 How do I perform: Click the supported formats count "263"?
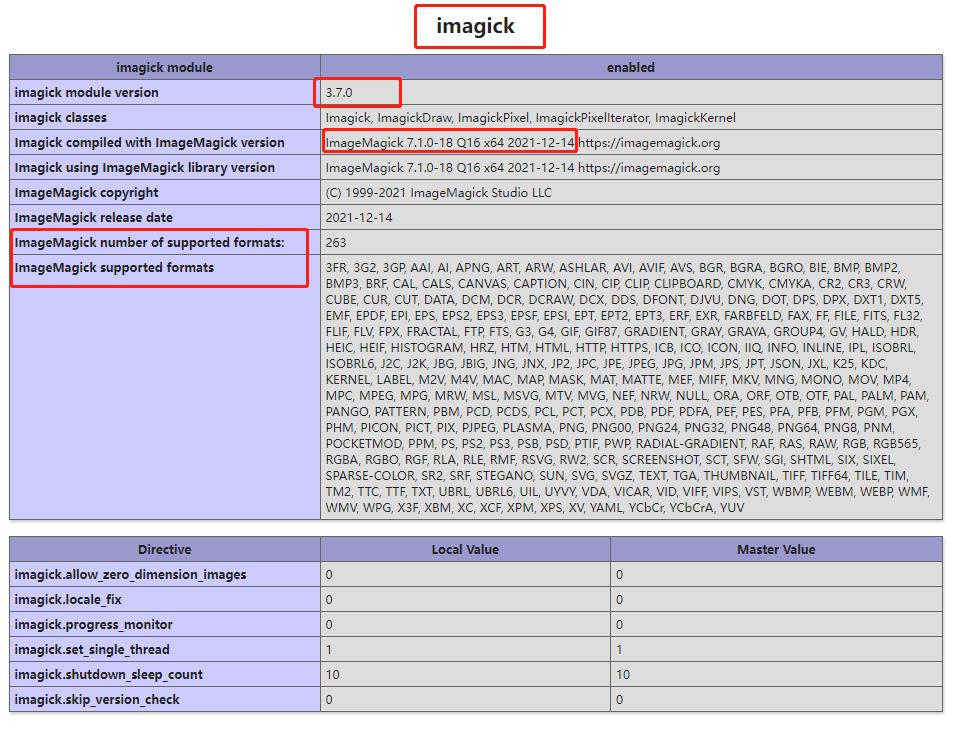pos(336,242)
